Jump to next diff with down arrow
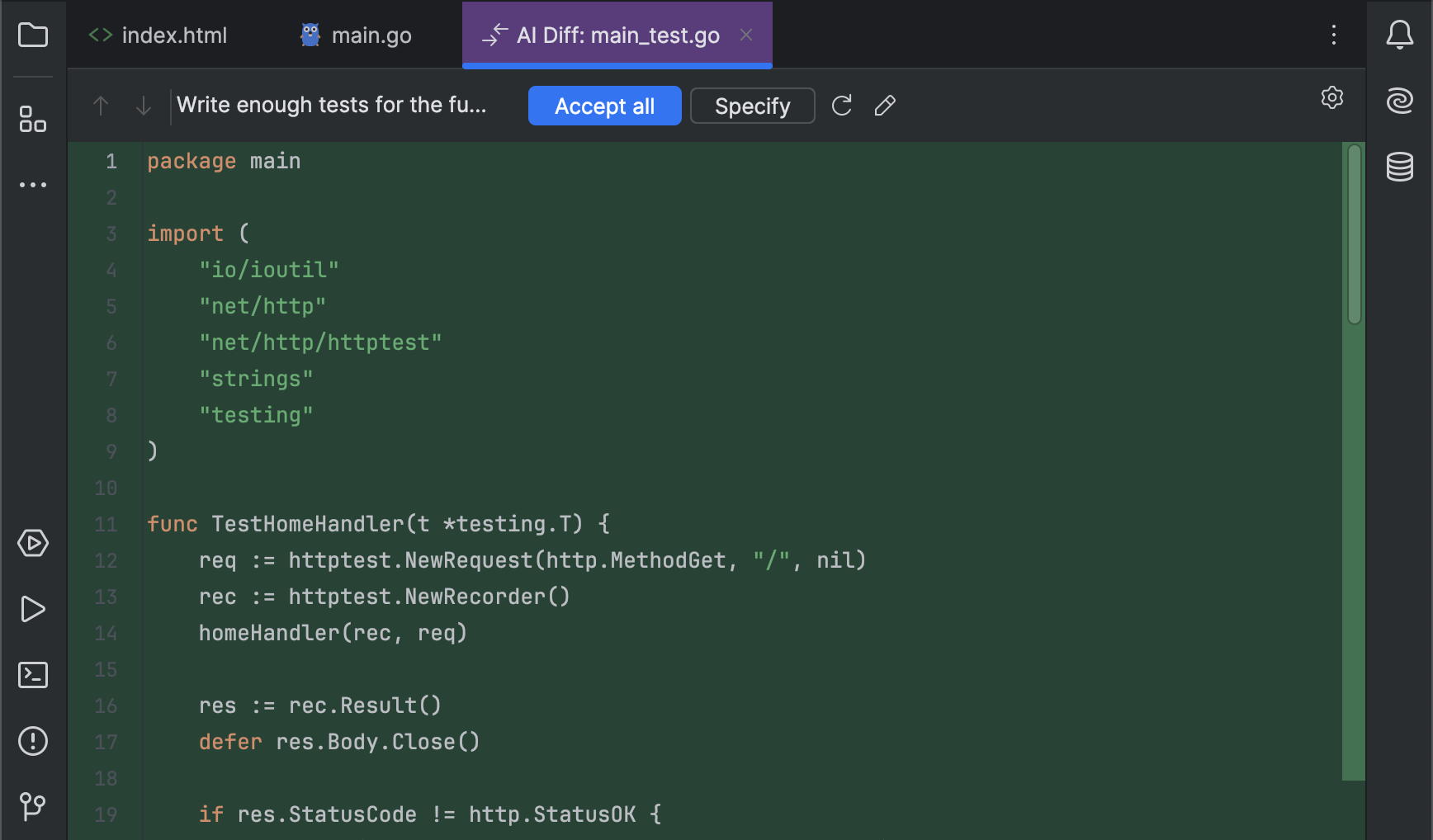This screenshot has width=1433, height=840. click(x=143, y=106)
